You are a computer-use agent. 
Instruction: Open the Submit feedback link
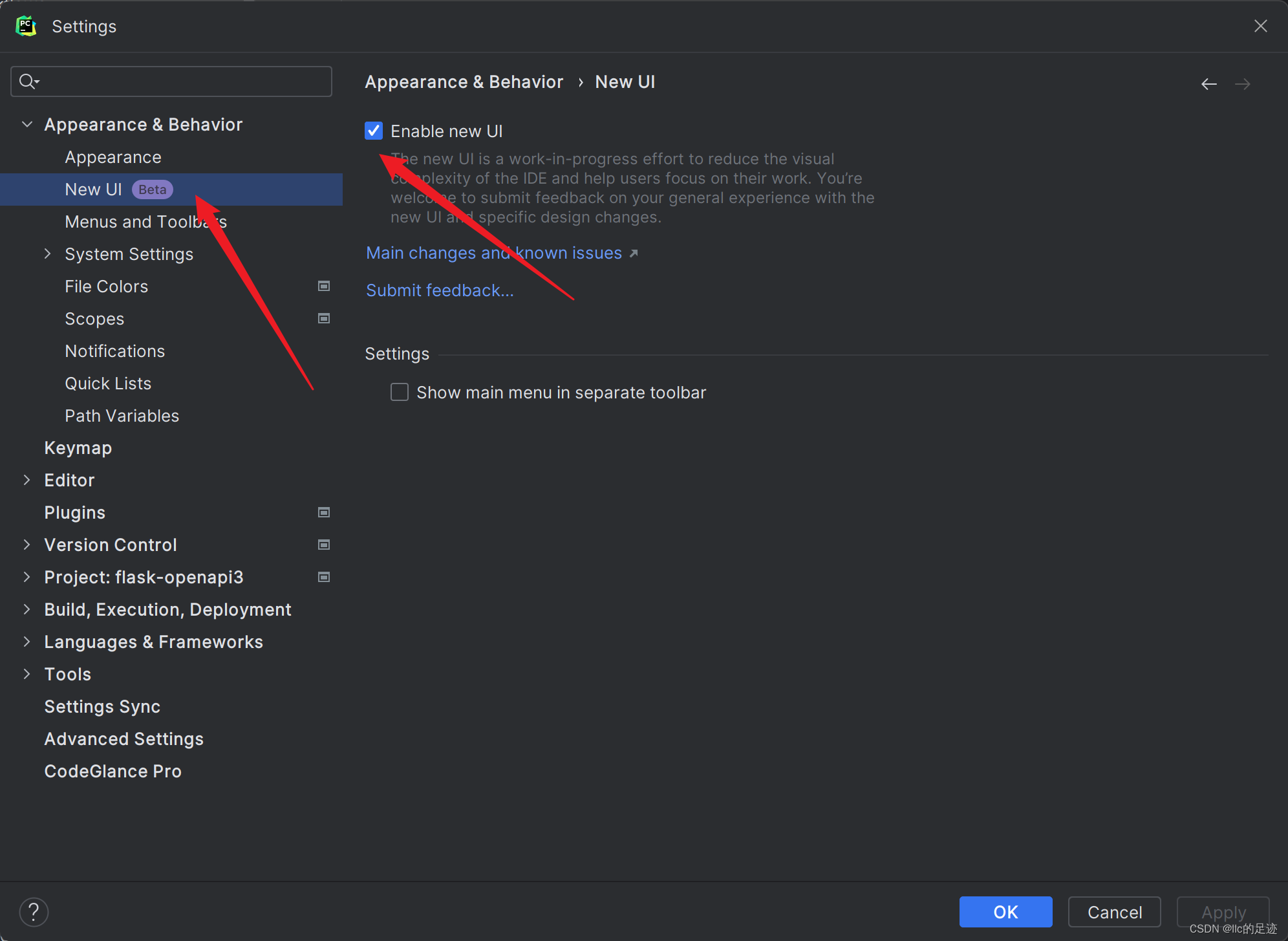(440, 290)
